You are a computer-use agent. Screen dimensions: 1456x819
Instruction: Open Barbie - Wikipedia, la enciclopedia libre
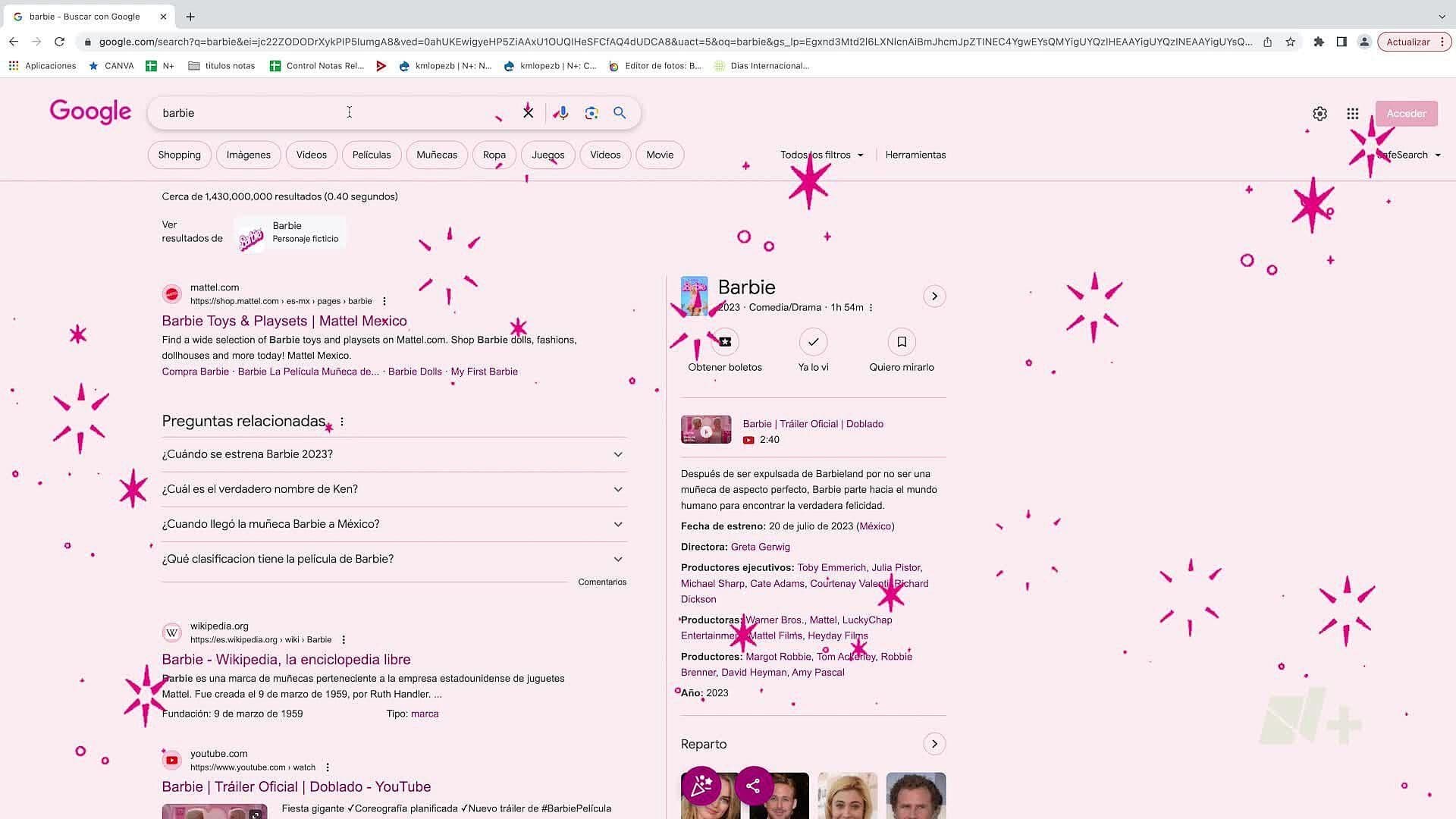pyautogui.click(x=286, y=660)
